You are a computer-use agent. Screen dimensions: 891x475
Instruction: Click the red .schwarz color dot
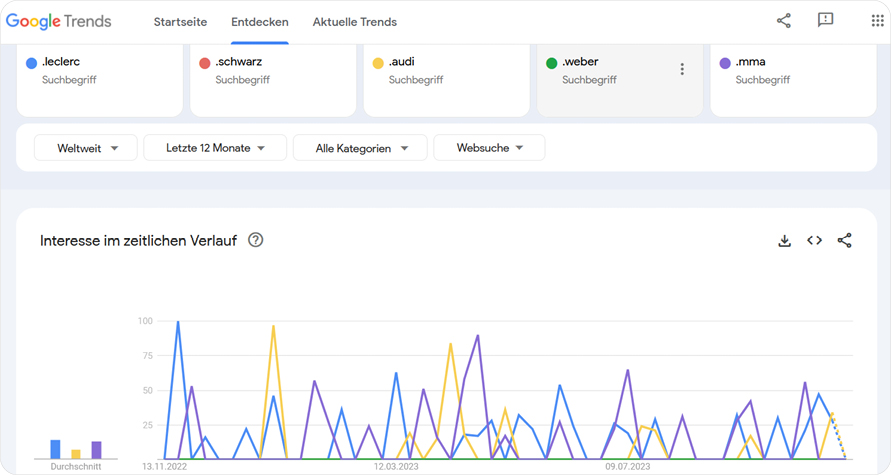[x=205, y=63]
